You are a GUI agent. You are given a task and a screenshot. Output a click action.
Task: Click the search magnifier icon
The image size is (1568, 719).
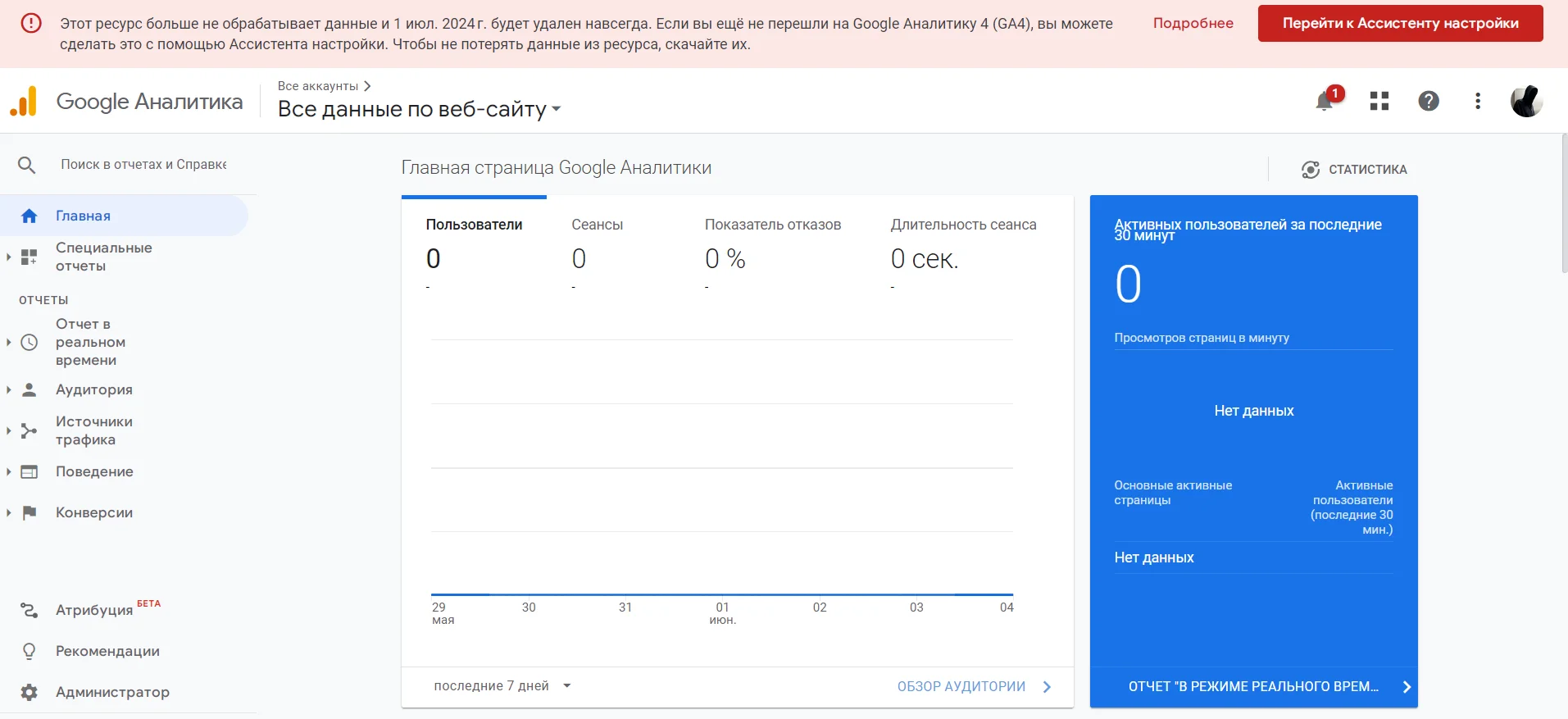coord(27,165)
